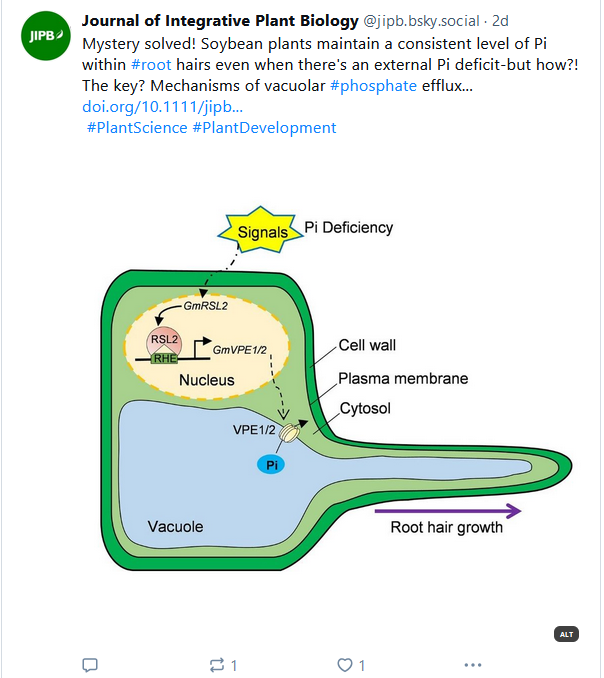Click the Vacuole label in the figure
604x678 pixels.
[175, 526]
